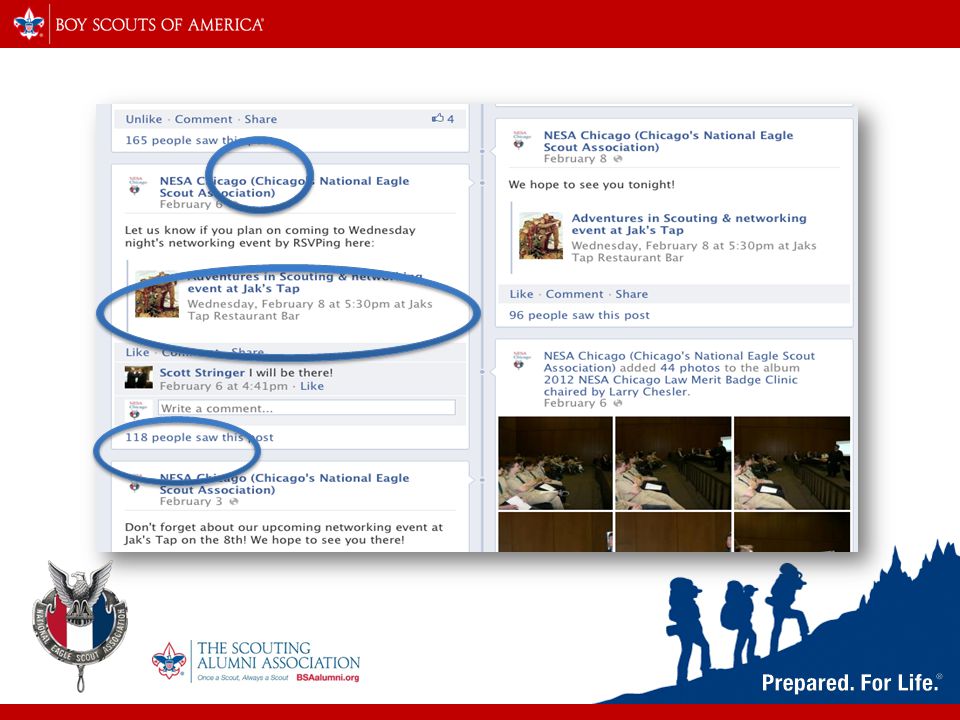Click the 'Prepared. For Life.' slogan

852,682
